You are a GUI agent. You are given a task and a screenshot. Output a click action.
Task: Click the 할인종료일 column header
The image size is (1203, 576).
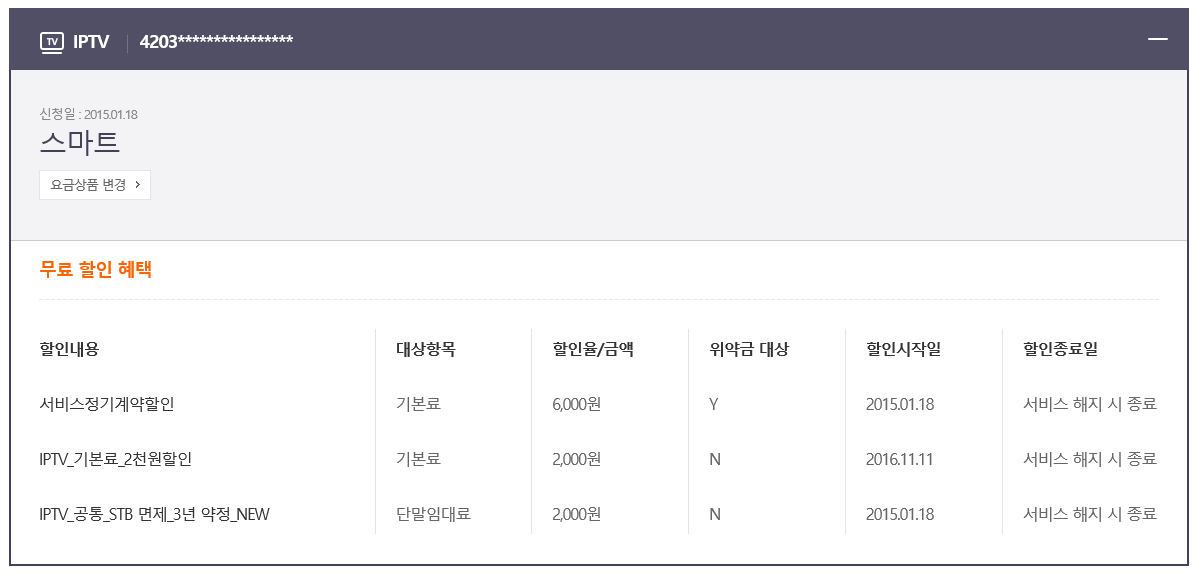pyautogui.click(x=1060, y=350)
